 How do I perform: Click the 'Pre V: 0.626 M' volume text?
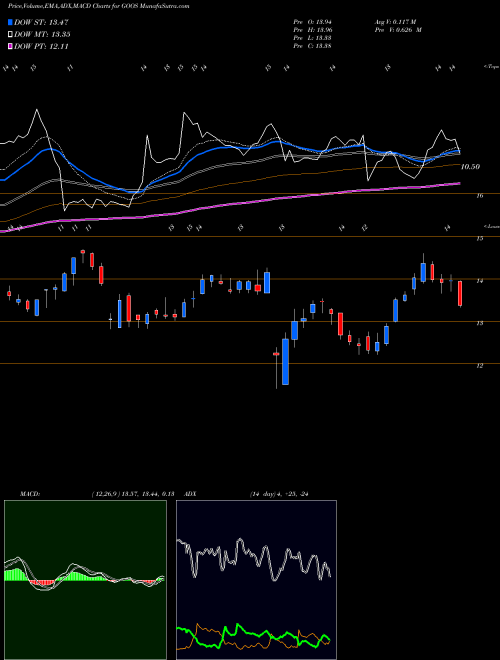click(x=398, y=30)
